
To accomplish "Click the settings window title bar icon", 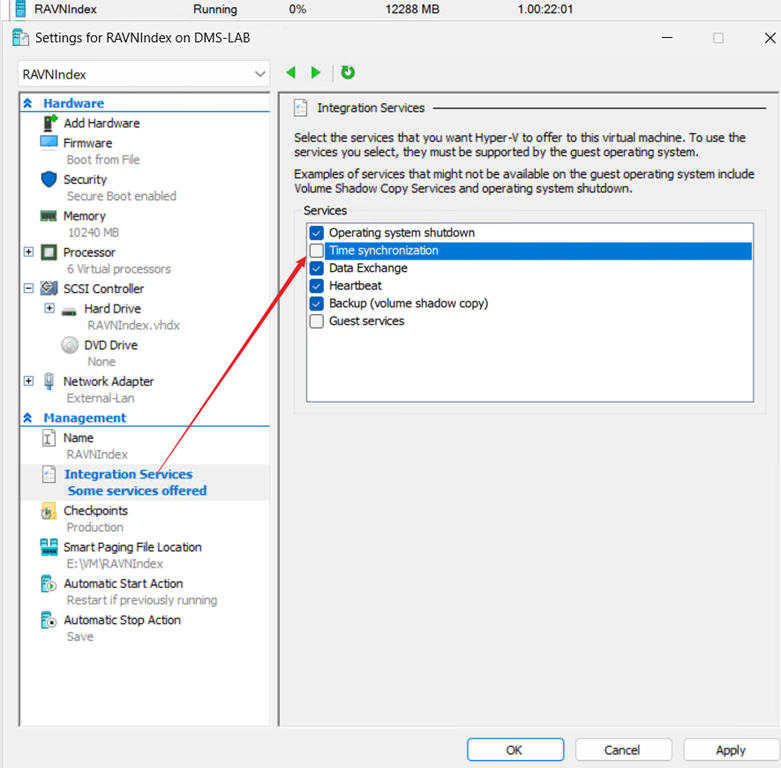I will [20, 38].
